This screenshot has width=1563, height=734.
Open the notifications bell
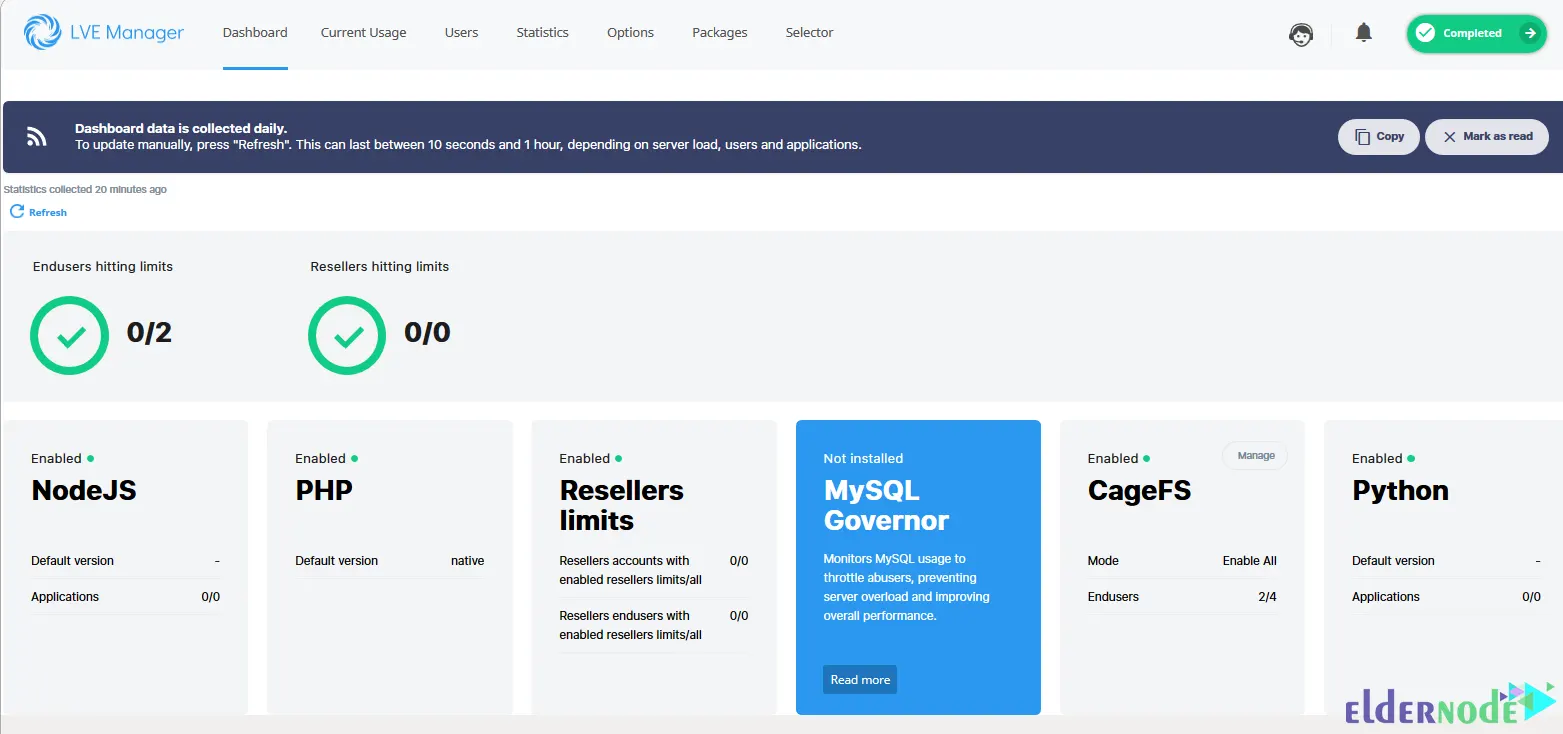[x=1363, y=32]
